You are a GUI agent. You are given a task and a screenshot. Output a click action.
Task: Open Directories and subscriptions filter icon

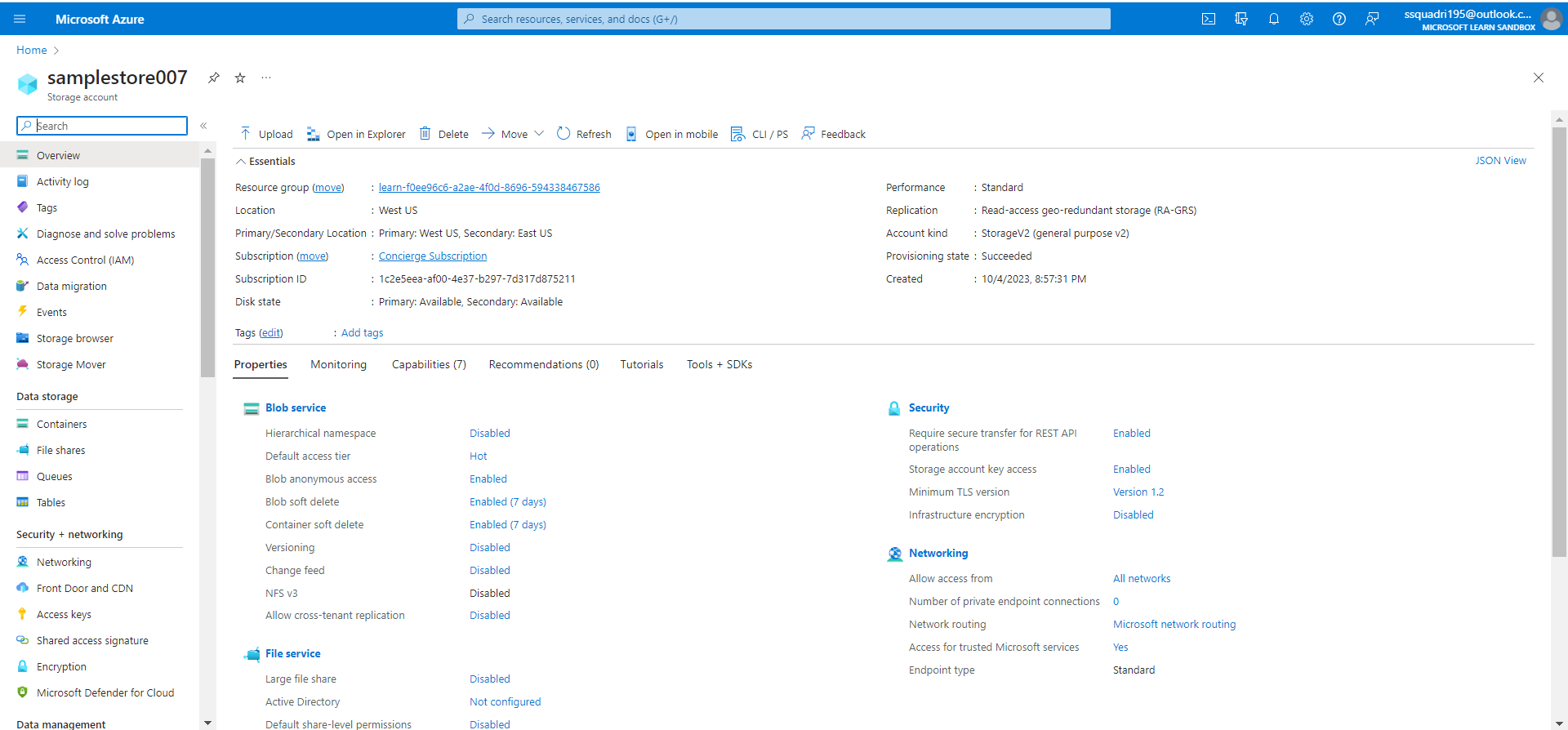[x=1241, y=19]
